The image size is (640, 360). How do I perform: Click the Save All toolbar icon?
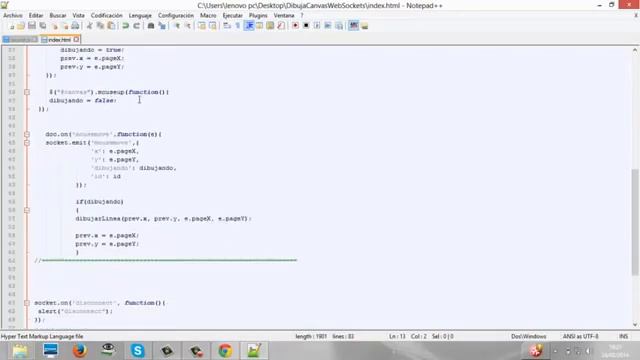[x=42, y=26]
